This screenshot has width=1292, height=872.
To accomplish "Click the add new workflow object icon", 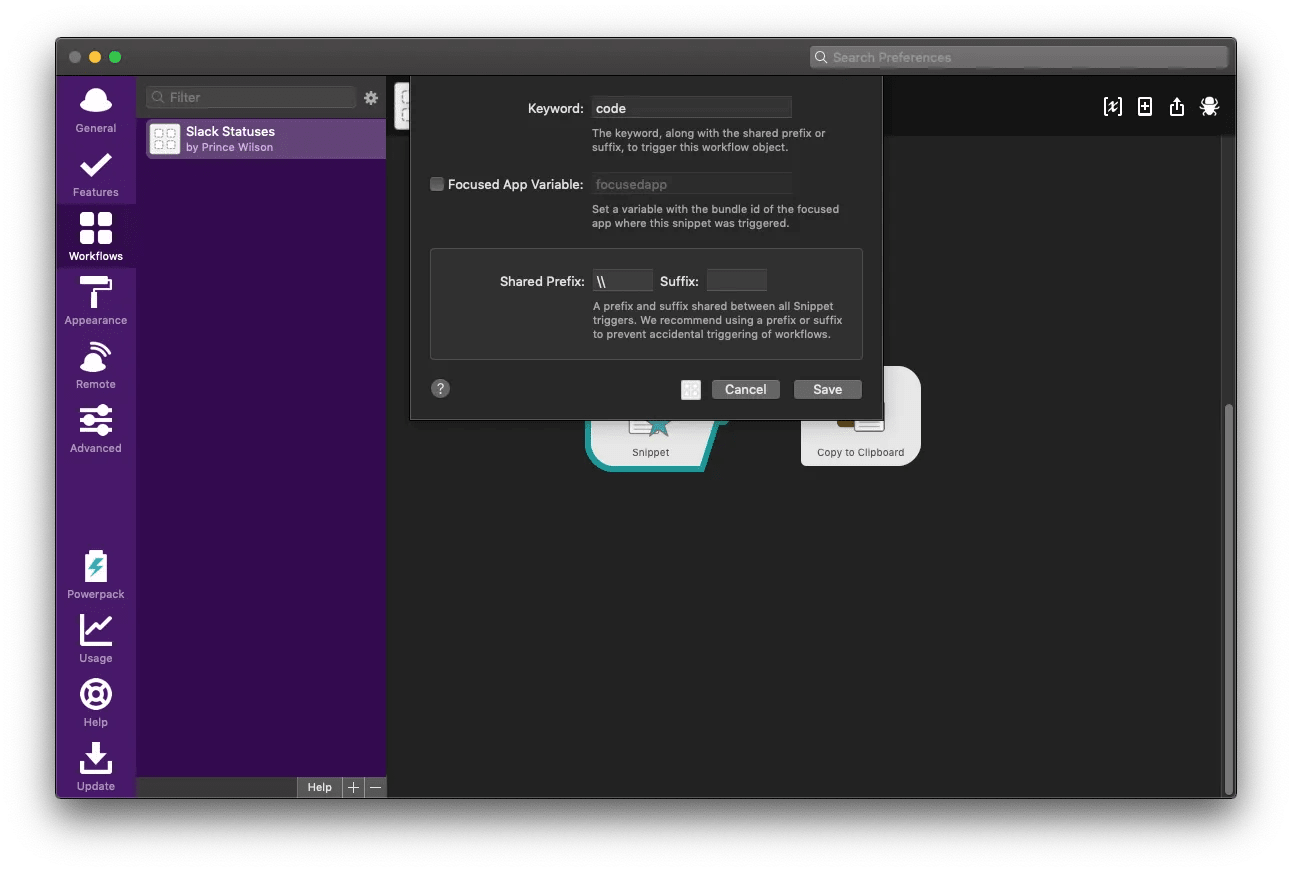I will coord(1145,106).
